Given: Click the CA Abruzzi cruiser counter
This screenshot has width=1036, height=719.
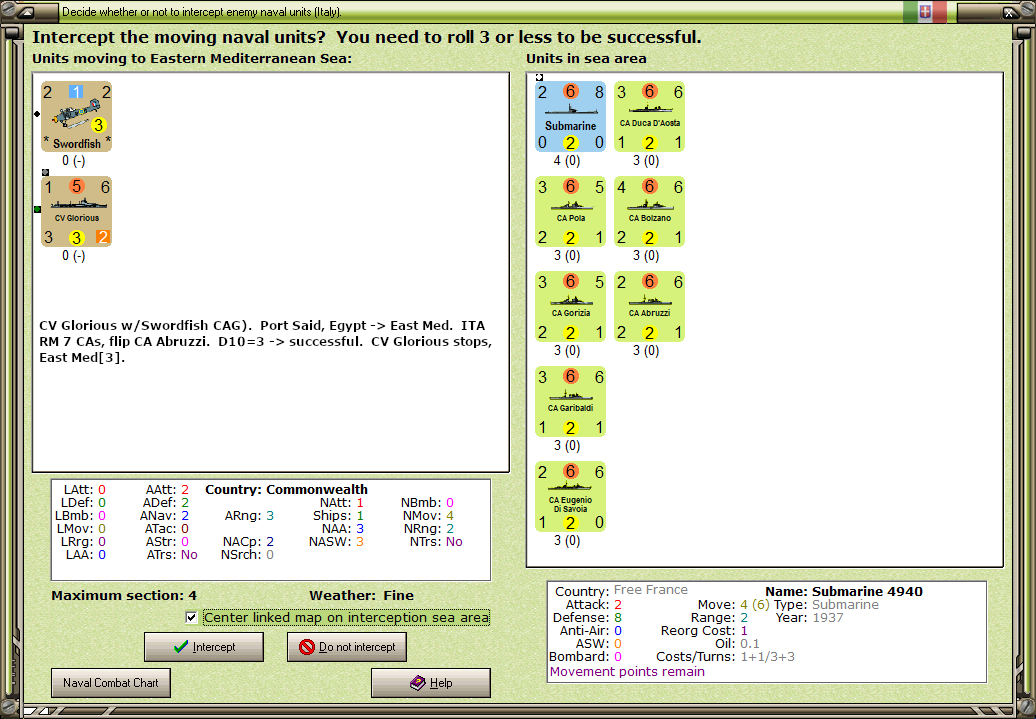Looking at the screenshot, I should [649, 307].
